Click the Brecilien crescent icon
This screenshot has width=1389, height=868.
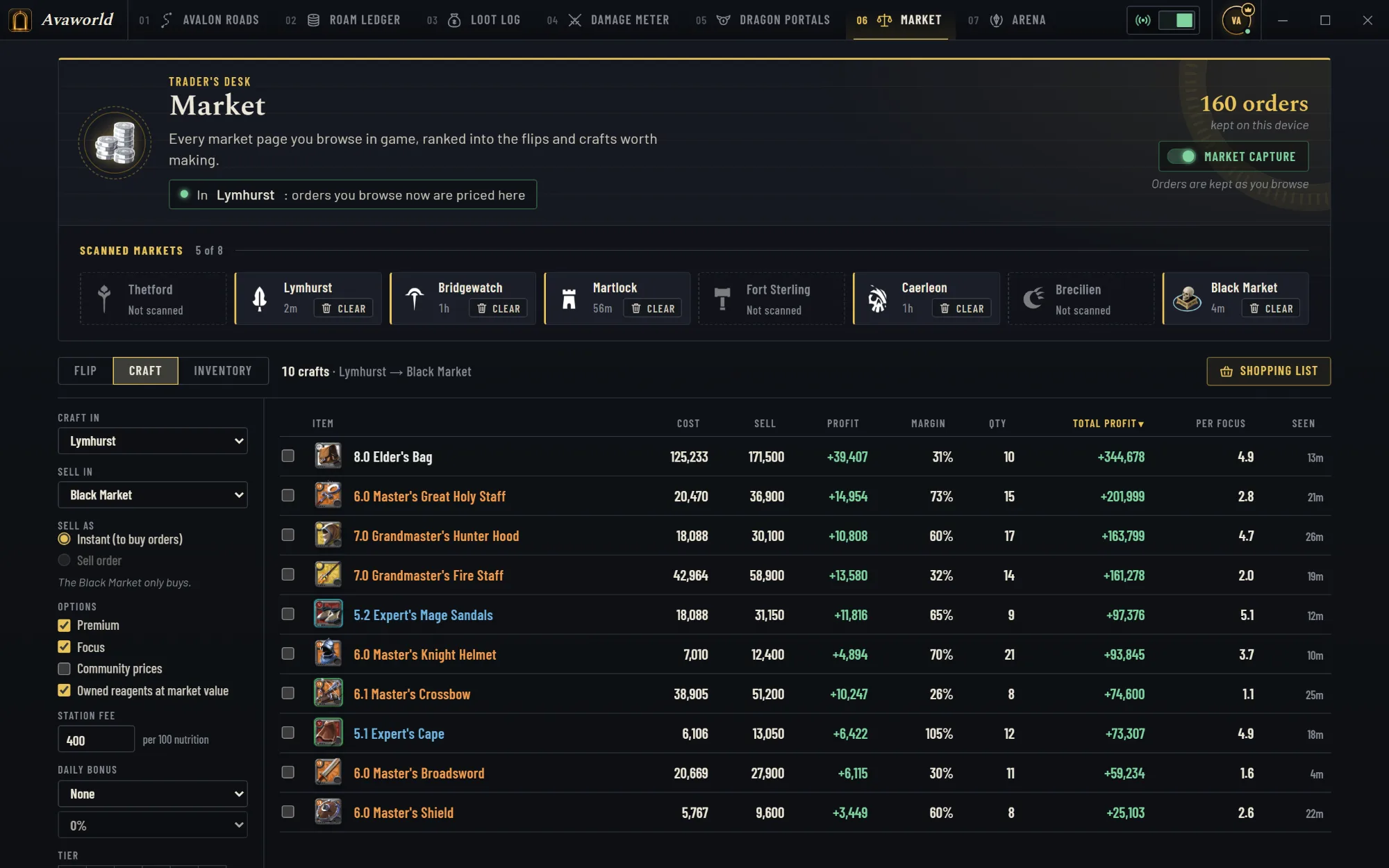click(x=1033, y=299)
